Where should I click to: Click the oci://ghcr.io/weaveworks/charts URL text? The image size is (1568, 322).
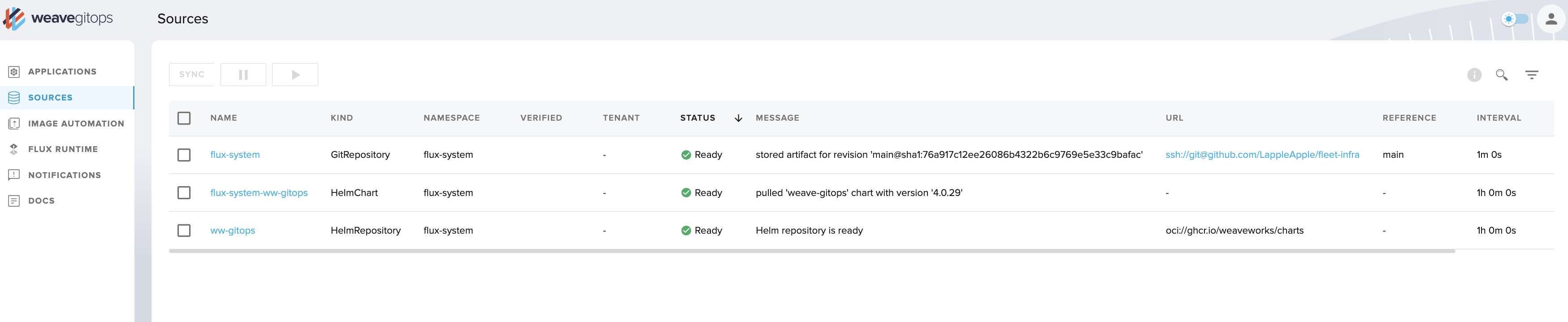coord(1234,231)
